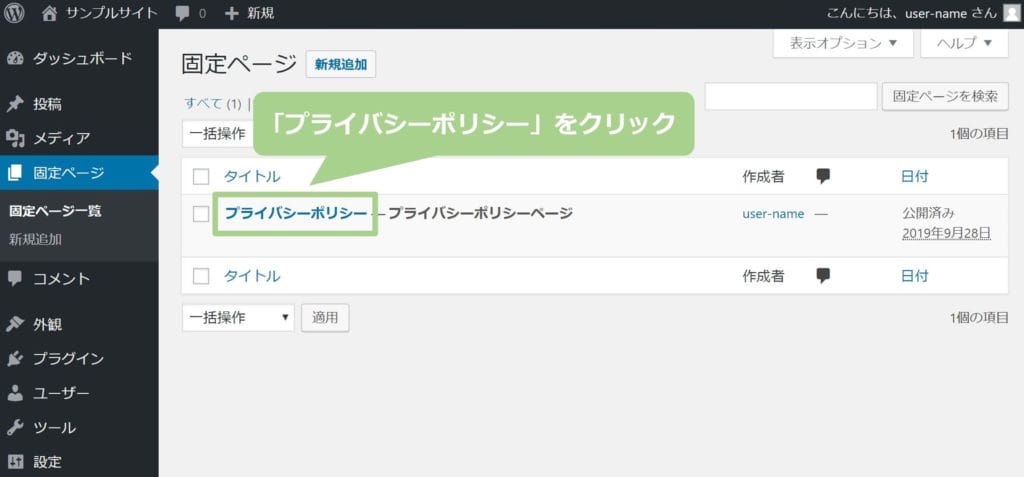Open the メディア media menu
The width and height of the screenshot is (1024, 477).
61,138
